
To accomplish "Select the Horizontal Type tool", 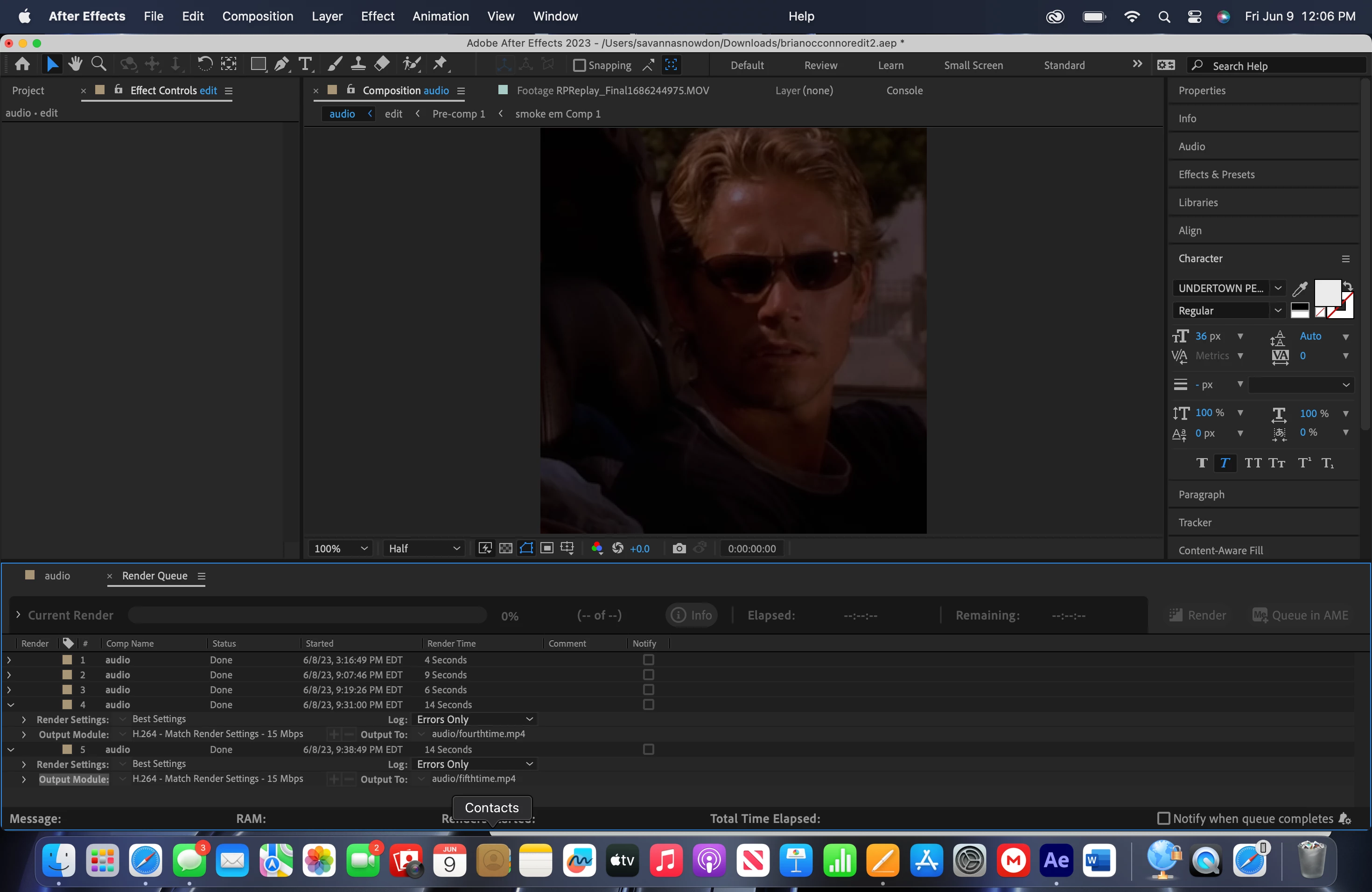I will point(305,64).
